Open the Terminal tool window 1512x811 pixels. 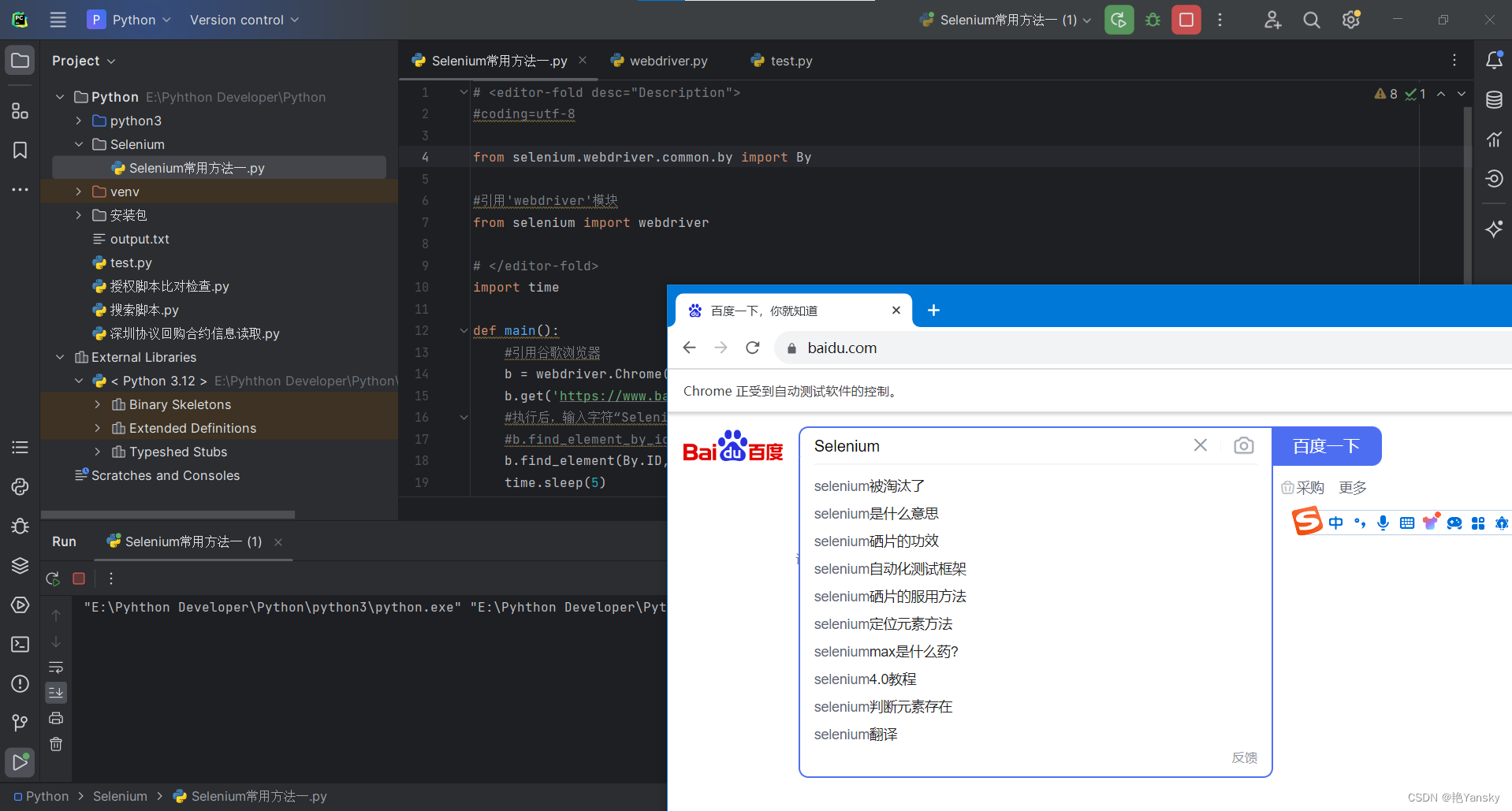tap(20, 644)
